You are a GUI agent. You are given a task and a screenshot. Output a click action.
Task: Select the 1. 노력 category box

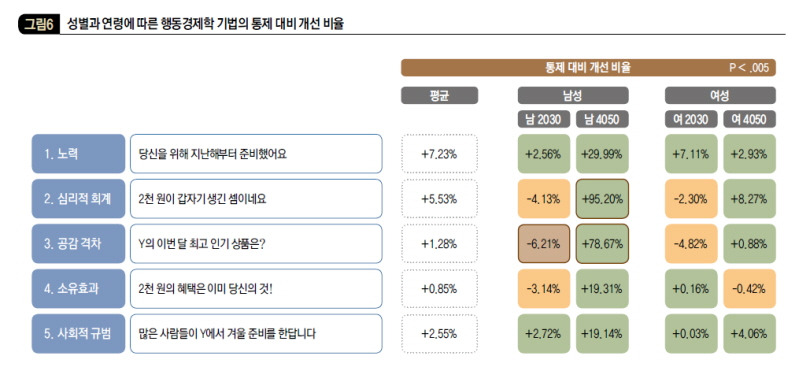tap(78, 154)
